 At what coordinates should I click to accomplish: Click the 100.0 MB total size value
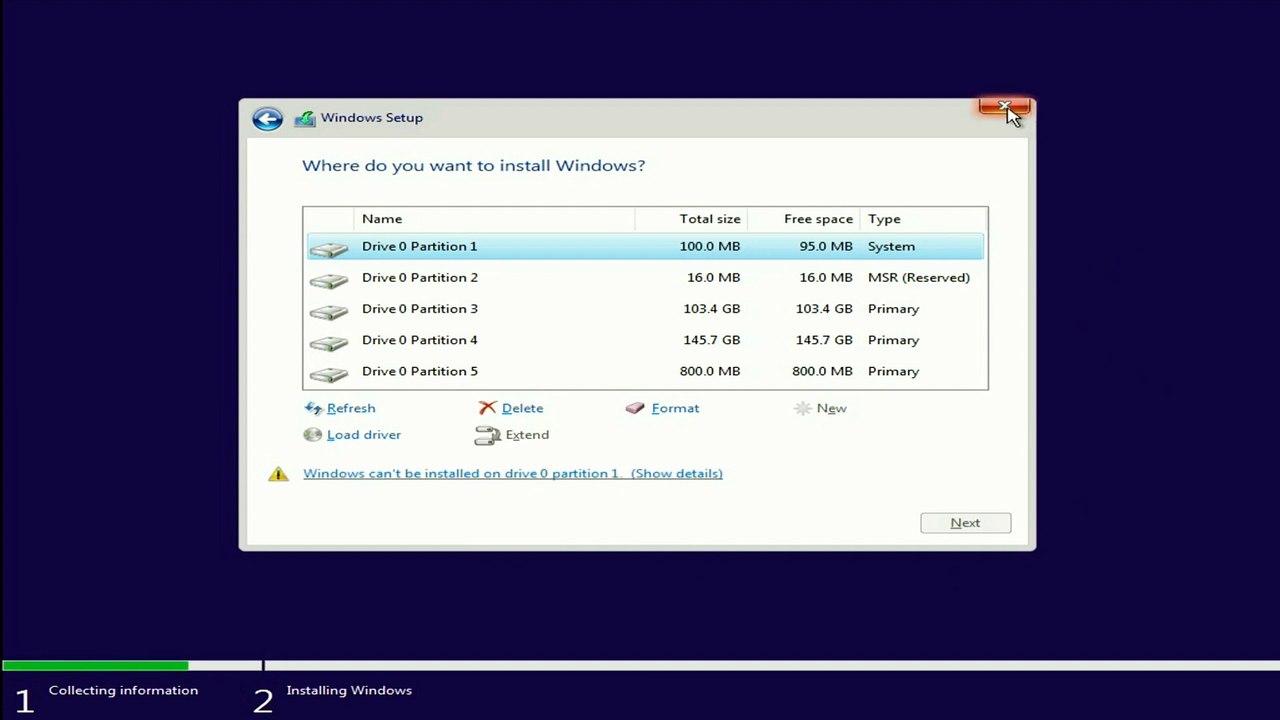point(710,246)
